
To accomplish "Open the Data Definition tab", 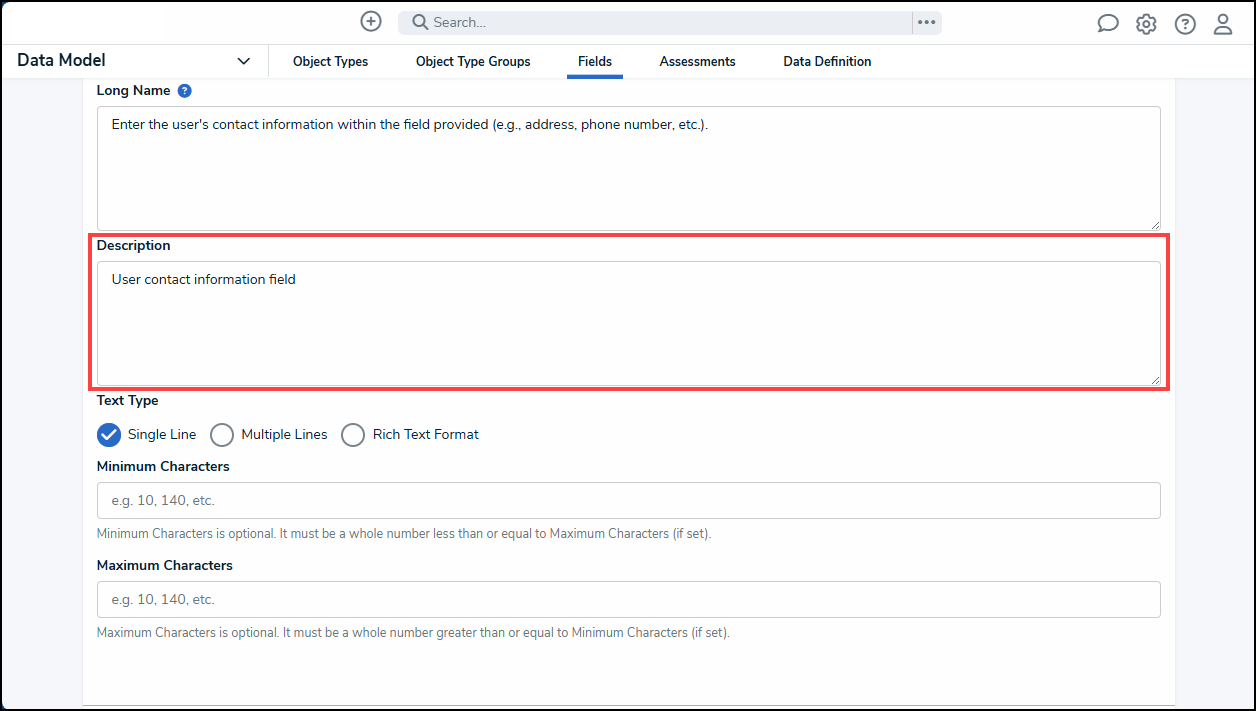I will coord(827,61).
